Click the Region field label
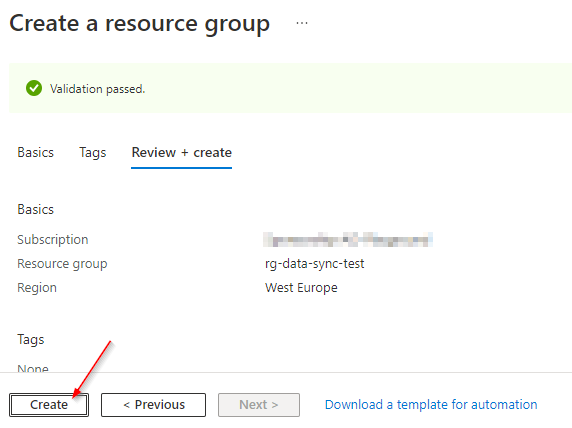Viewport: 572px width, 428px height. 37,288
